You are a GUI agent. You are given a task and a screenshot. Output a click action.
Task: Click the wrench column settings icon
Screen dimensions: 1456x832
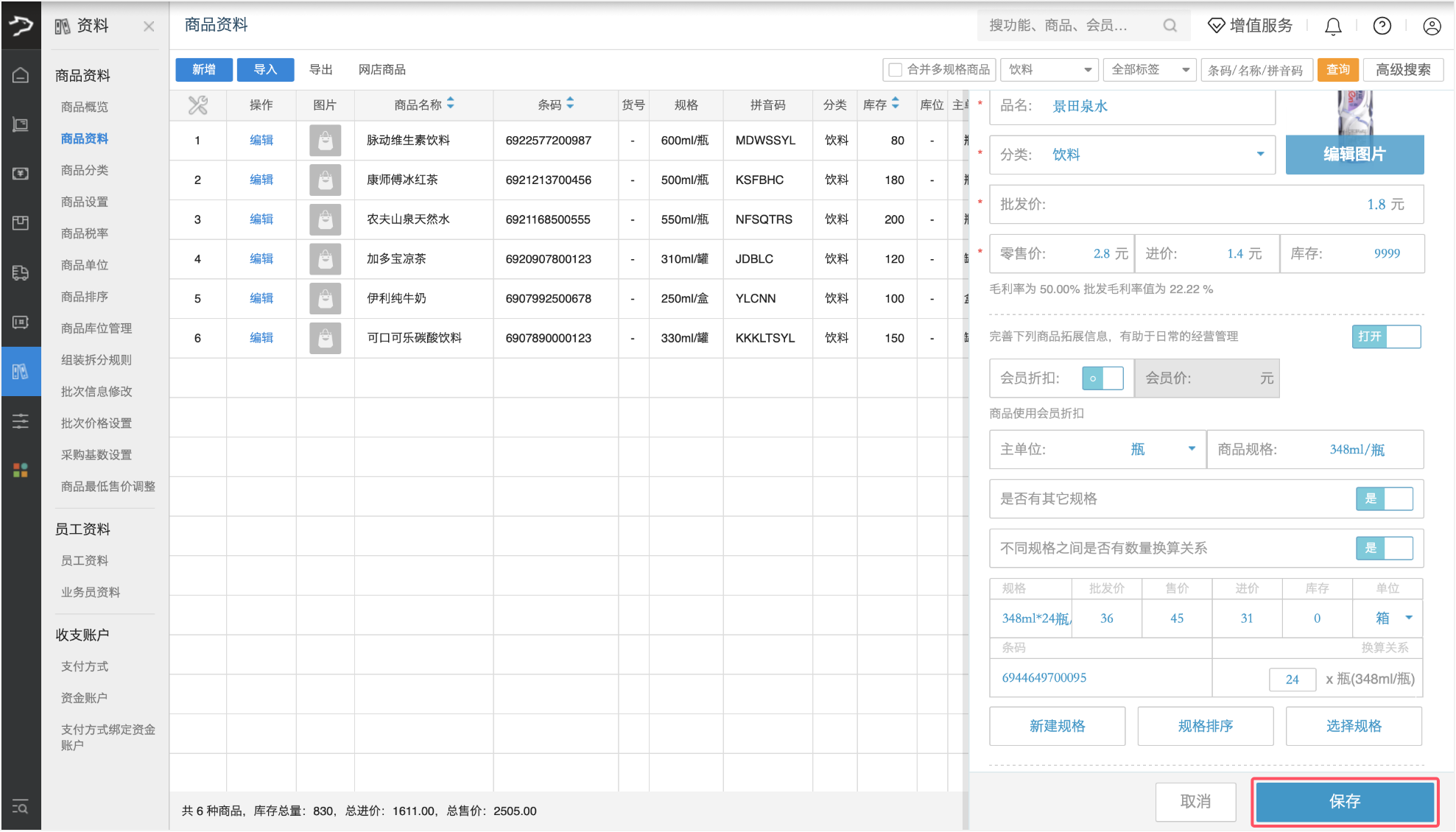click(197, 105)
